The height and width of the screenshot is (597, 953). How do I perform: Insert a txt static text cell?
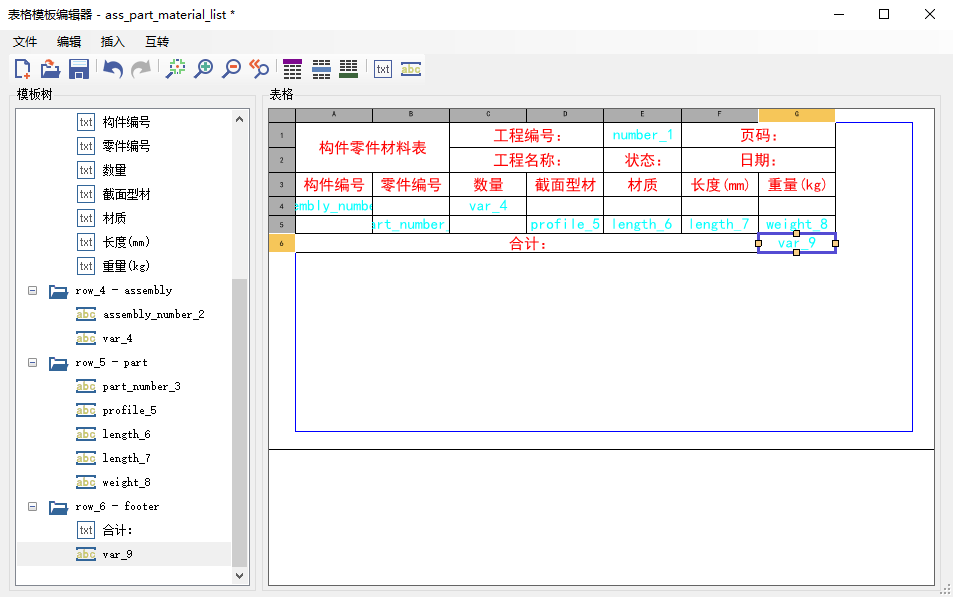pyautogui.click(x=383, y=69)
